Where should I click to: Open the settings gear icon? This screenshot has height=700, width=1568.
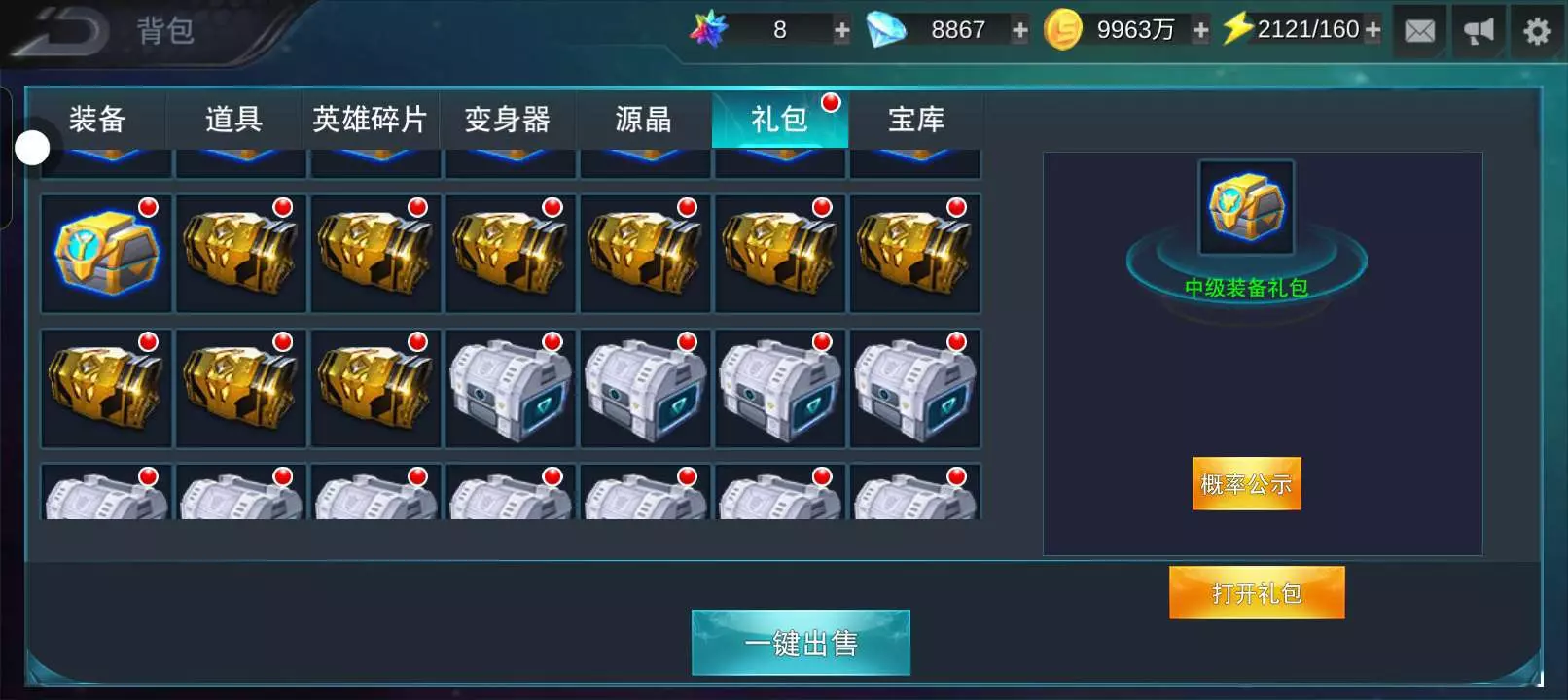(1537, 31)
